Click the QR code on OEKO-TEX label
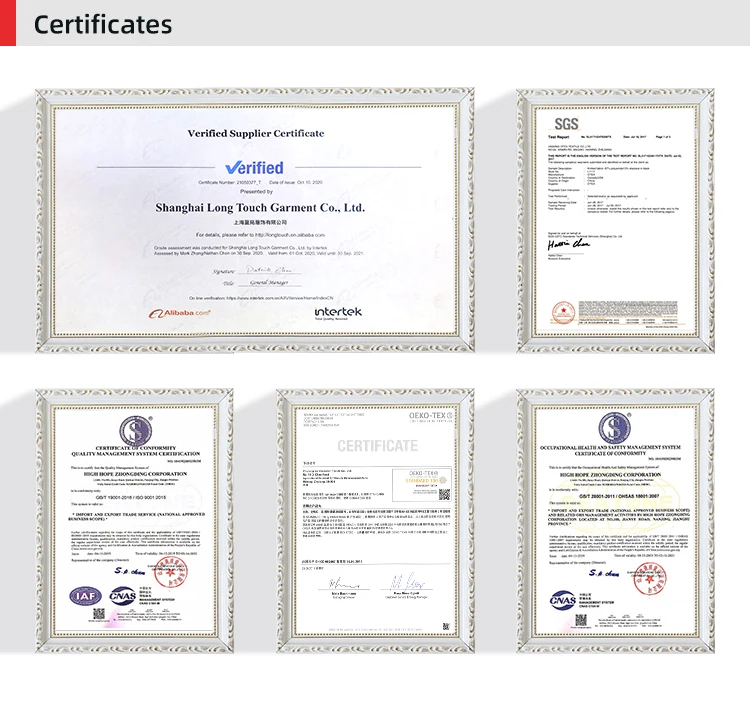Viewport: 750px width, 716px height. tap(444, 495)
